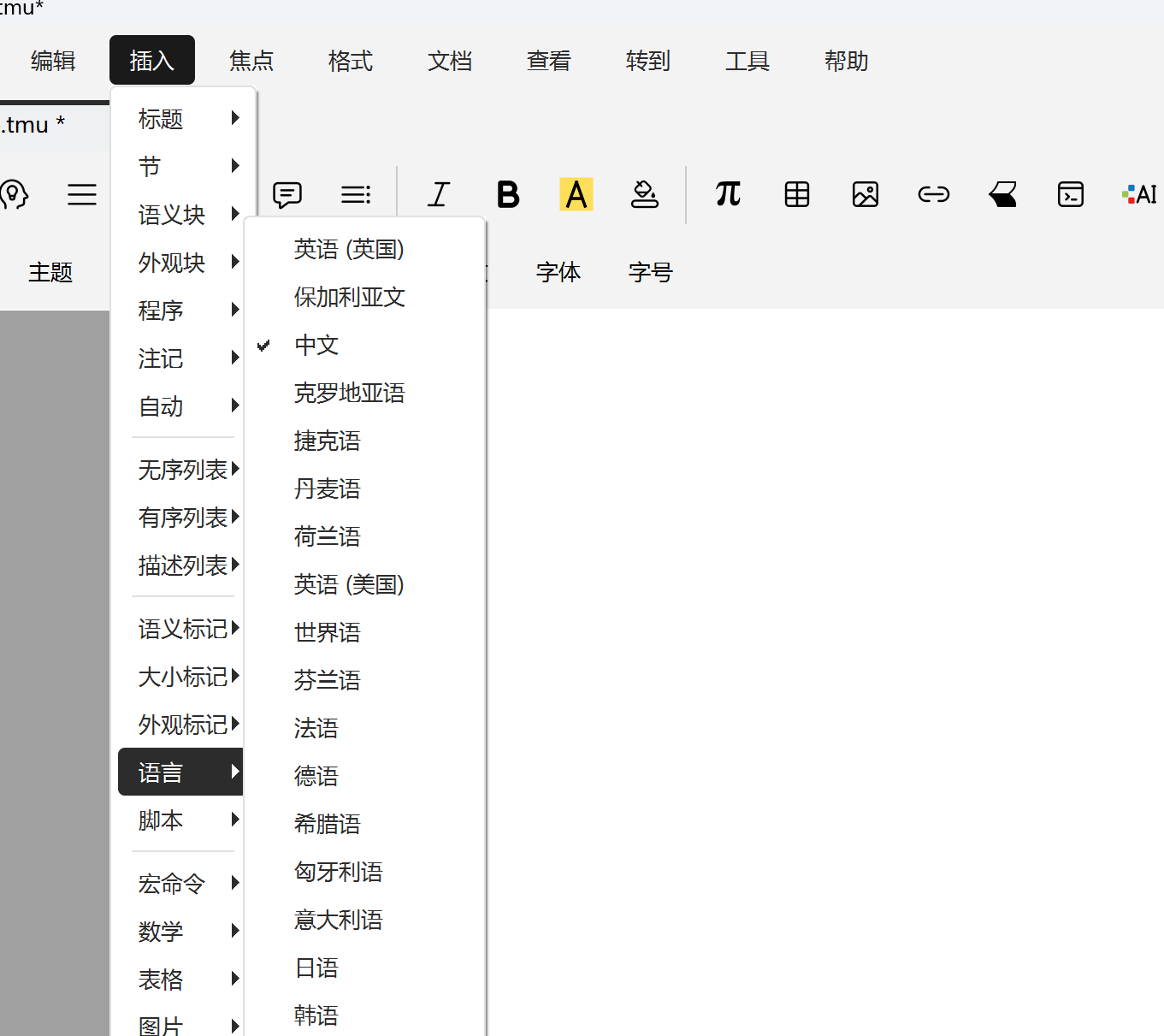Image resolution: width=1164 pixels, height=1036 pixels.
Task: Toggle italic text formatting
Action: pos(439,195)
